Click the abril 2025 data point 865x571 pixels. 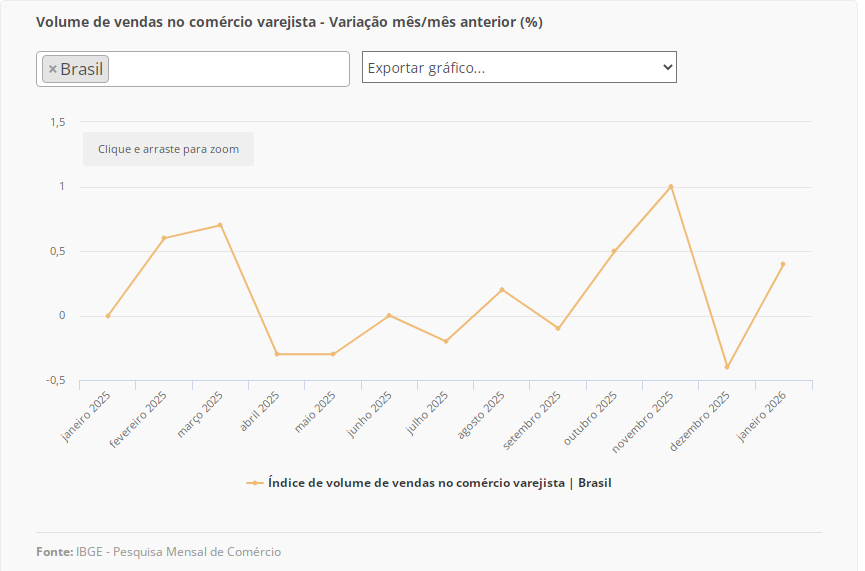click(277, 354)
